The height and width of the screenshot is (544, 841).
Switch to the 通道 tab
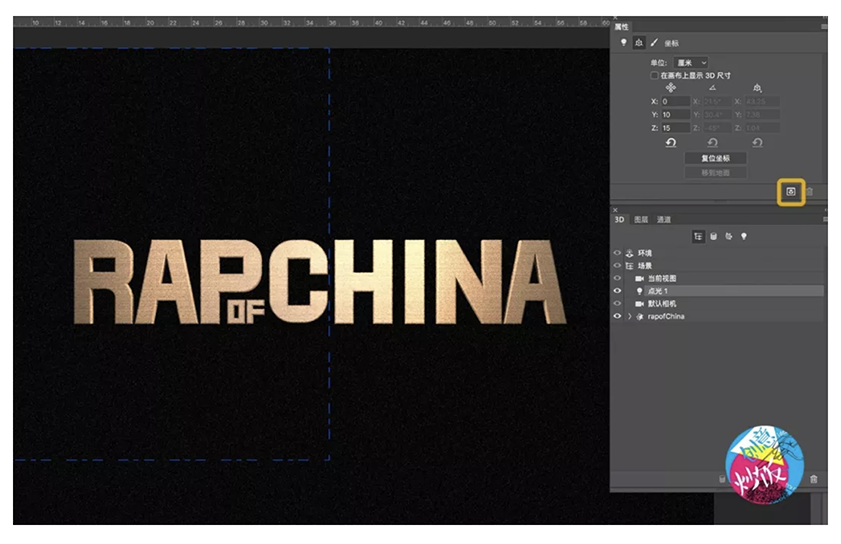point(664,219)
